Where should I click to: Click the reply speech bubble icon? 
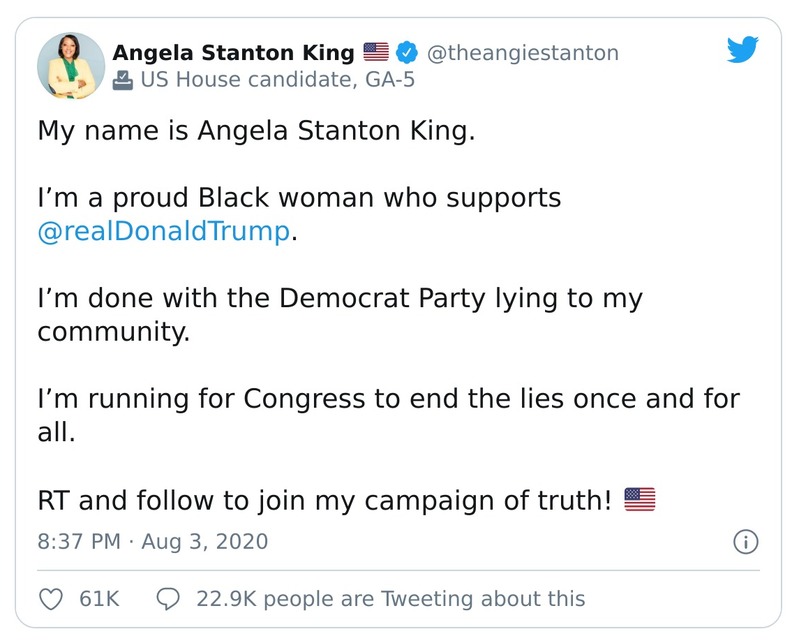169,598
